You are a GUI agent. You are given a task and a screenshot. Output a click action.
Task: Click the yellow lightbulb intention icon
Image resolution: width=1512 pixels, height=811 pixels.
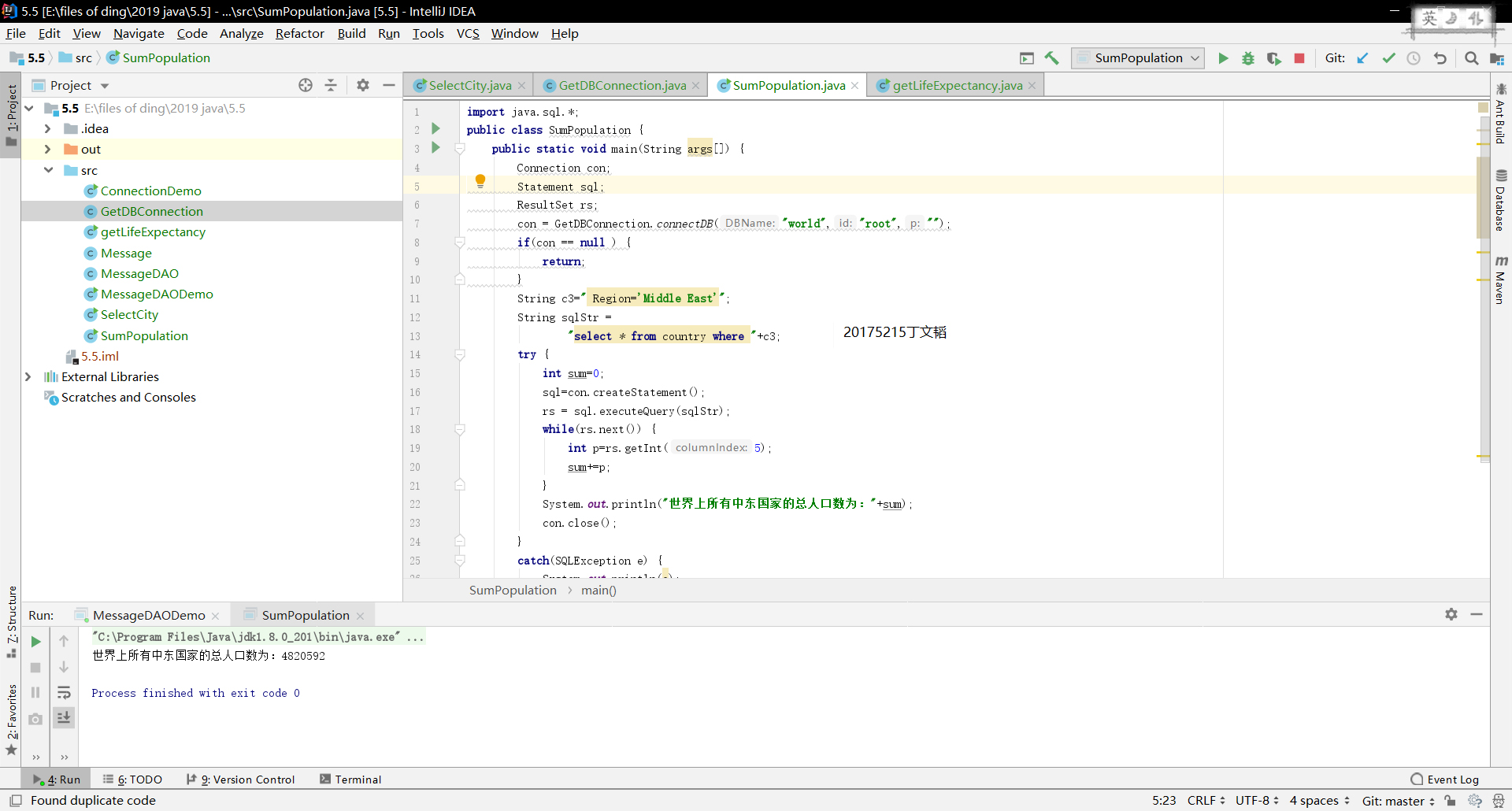pyautogui.click(x=480, y=181)
